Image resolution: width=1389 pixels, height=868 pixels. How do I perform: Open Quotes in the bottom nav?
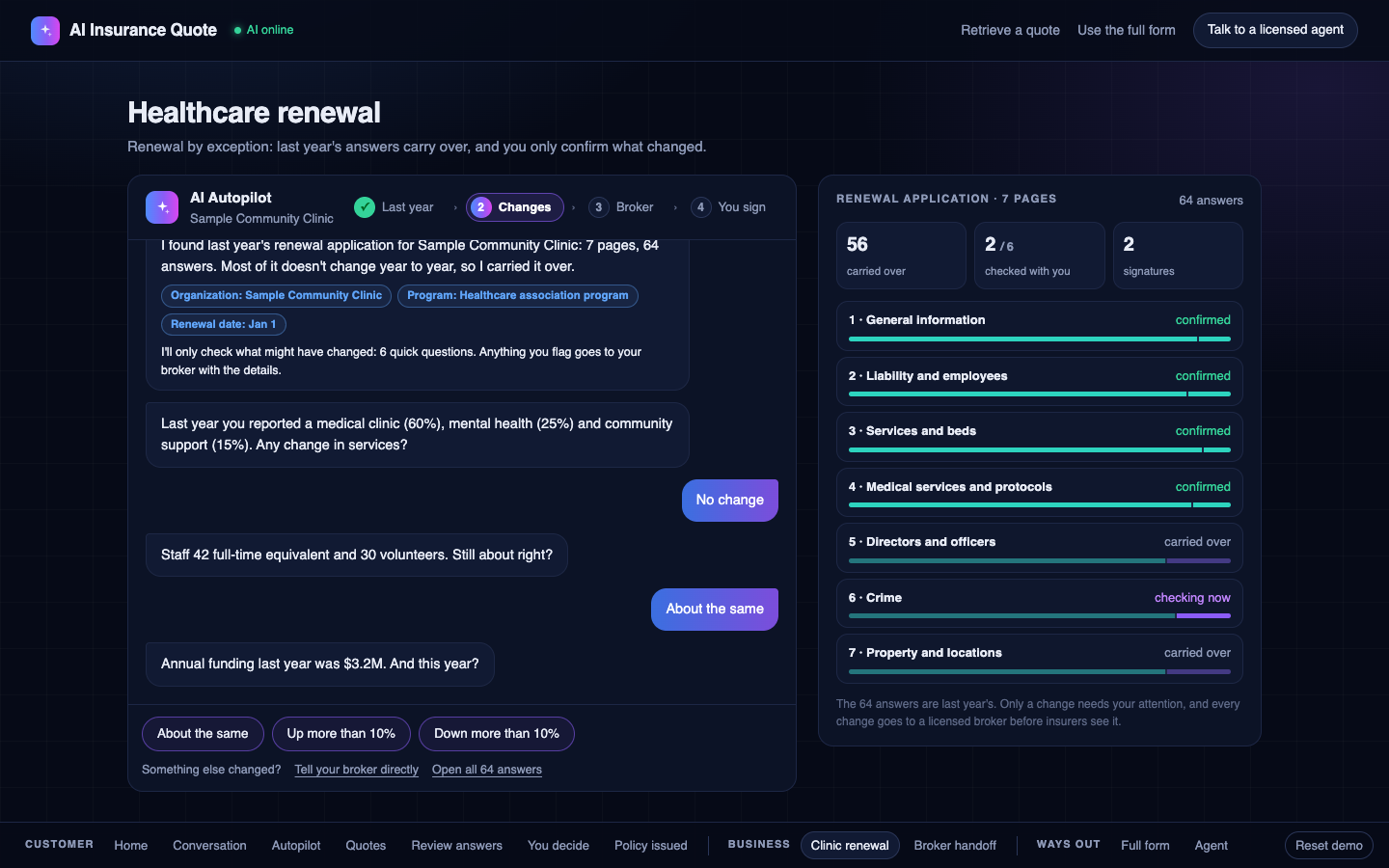366,846
